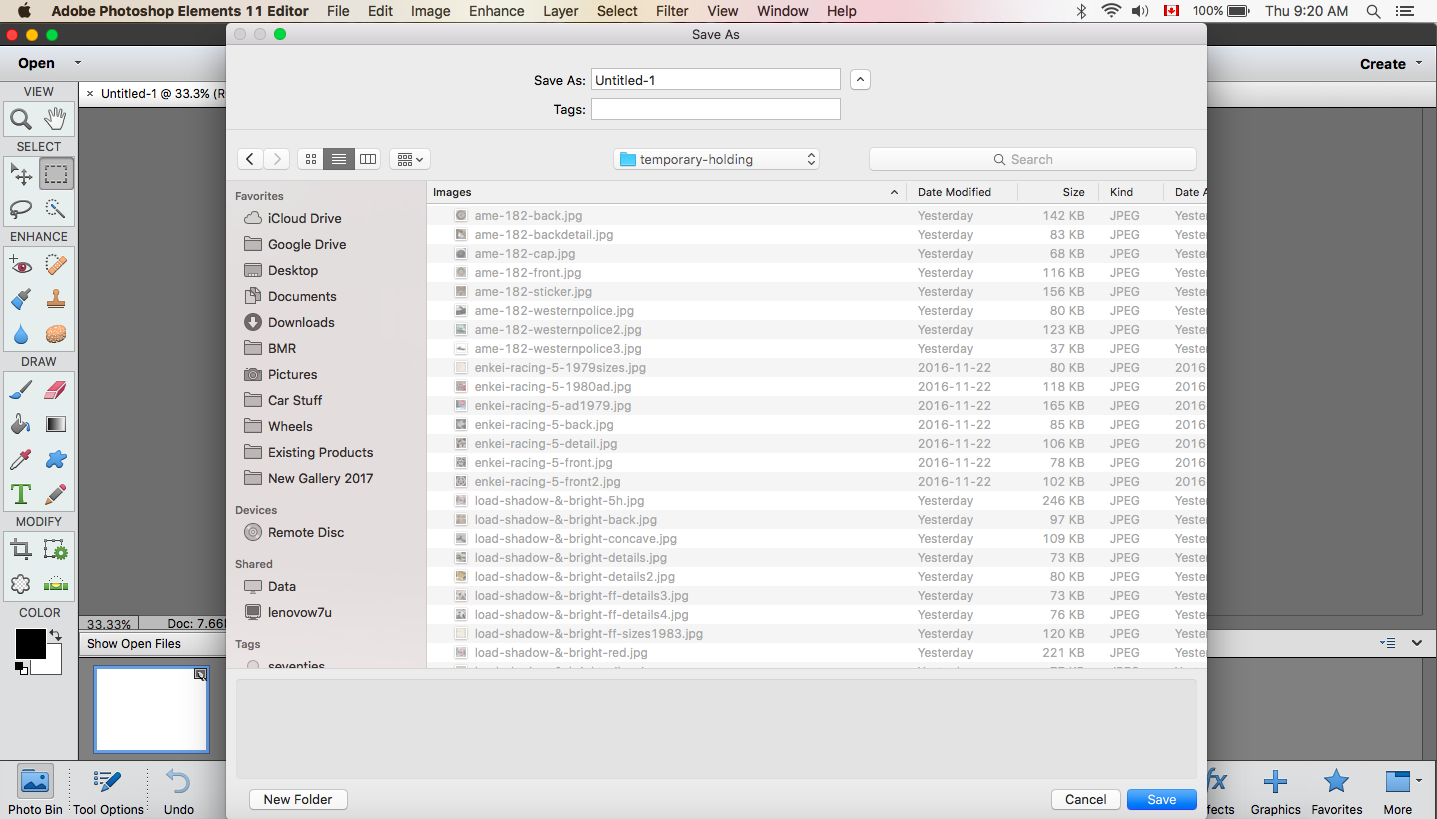Select the Cookie Cutter tool
1437x819 pixels.
click(21, 584)
